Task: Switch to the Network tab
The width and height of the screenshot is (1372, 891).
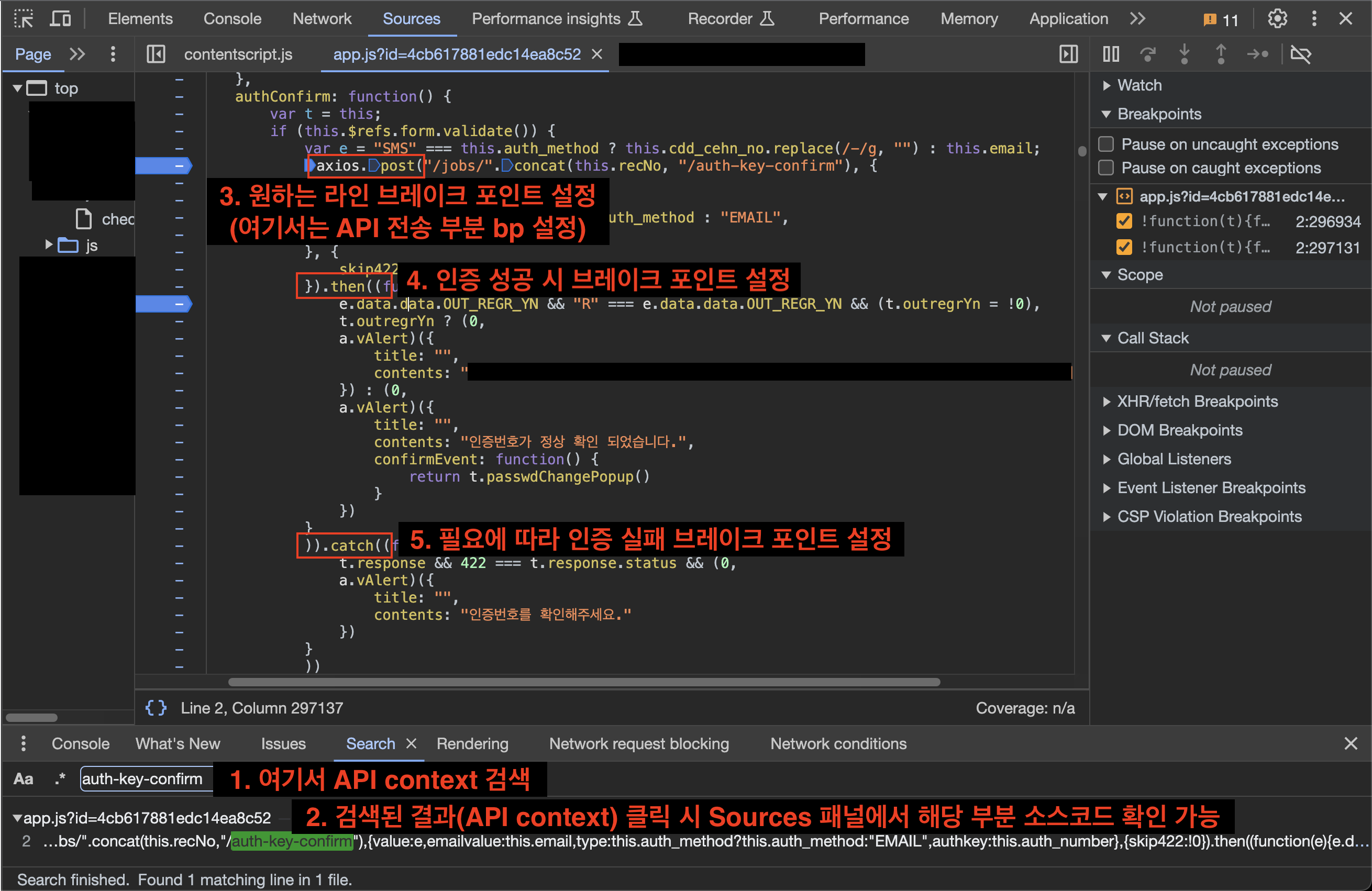Action: click(x=322, y=18)
